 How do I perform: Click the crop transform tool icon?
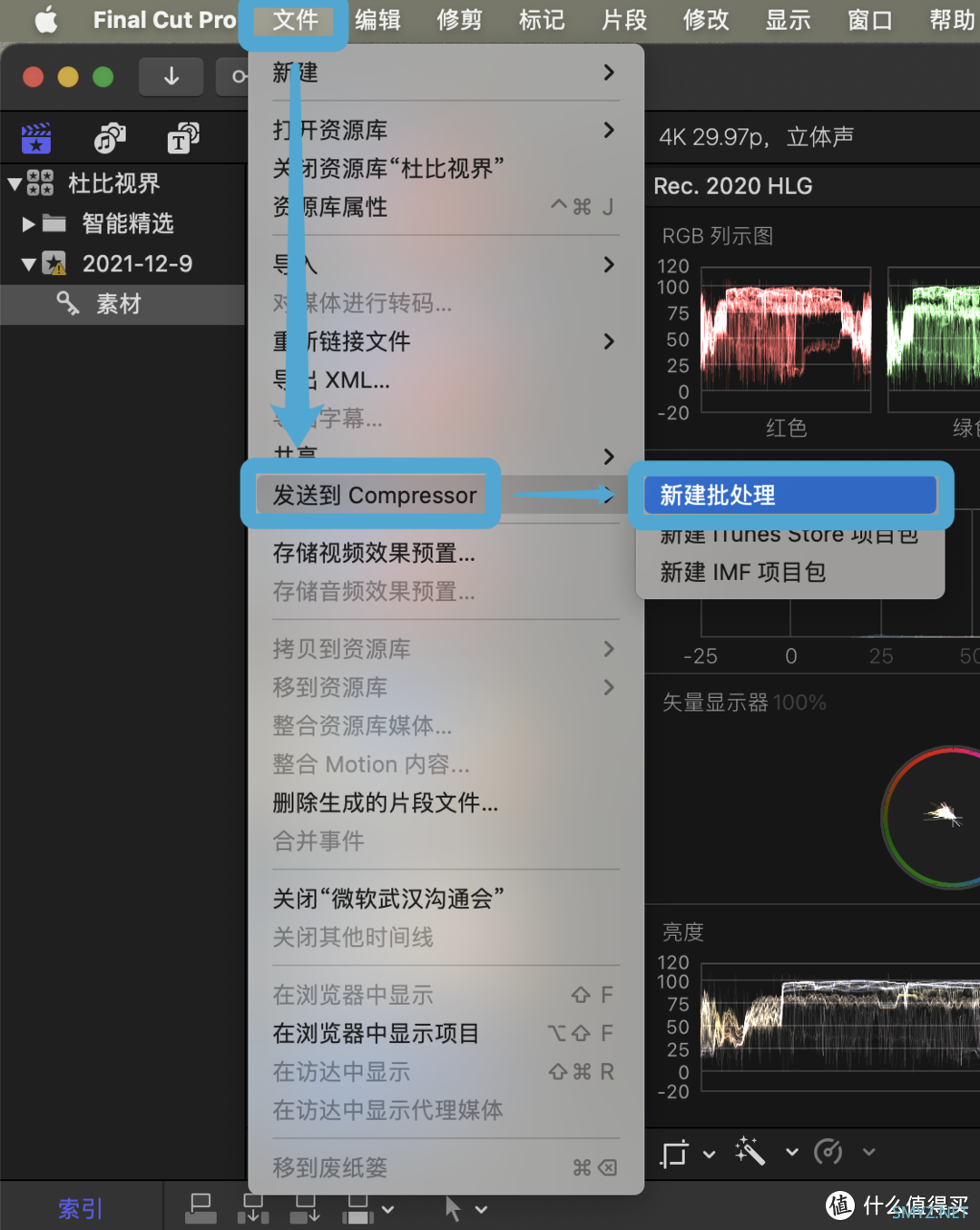click(674, 1153)
